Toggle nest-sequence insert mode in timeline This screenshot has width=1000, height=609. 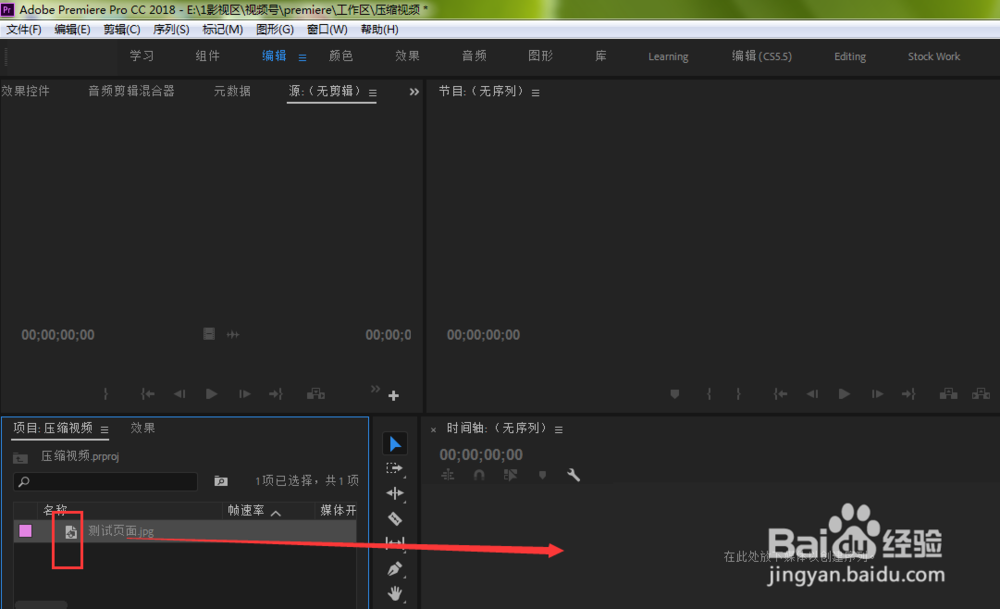click(x=448, y=475)
